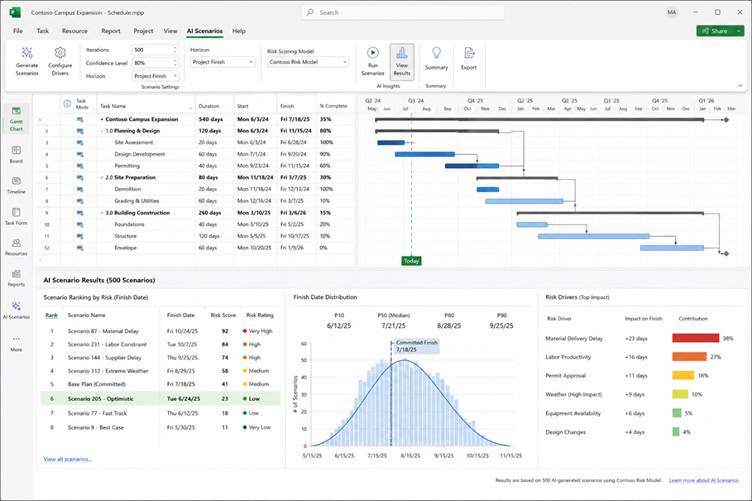
Task: Open the View ribbon tab
Action: (170, 31)
